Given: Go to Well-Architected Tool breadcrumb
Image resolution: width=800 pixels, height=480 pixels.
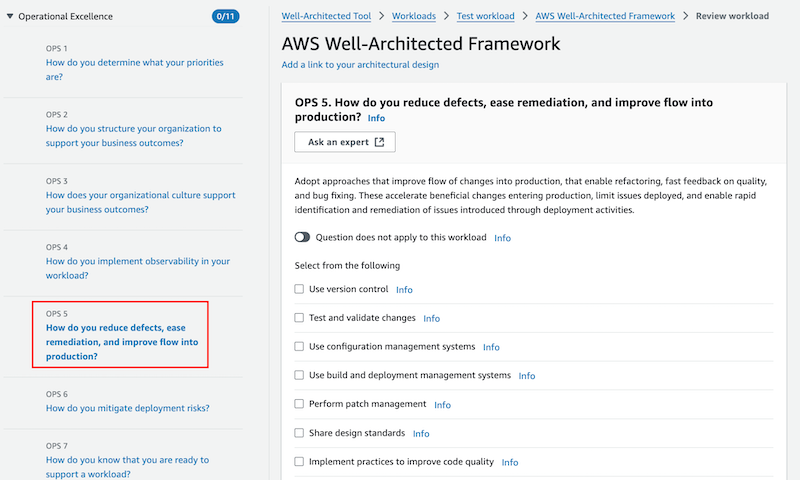Looking at the screenshot, I should (x=327, y=16).
